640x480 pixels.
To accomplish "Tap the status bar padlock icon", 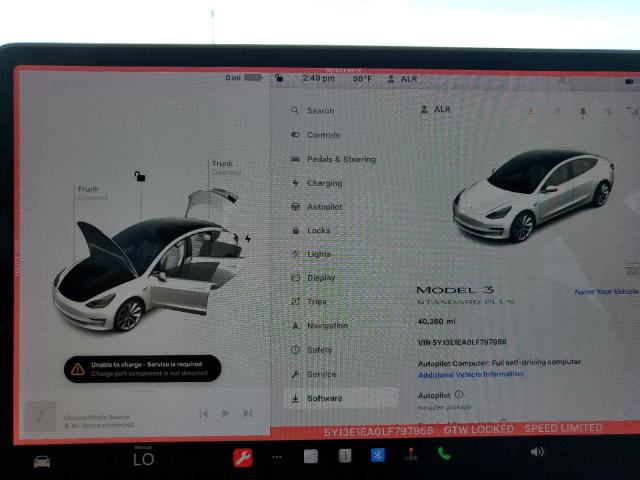I will tap(279, 78).
